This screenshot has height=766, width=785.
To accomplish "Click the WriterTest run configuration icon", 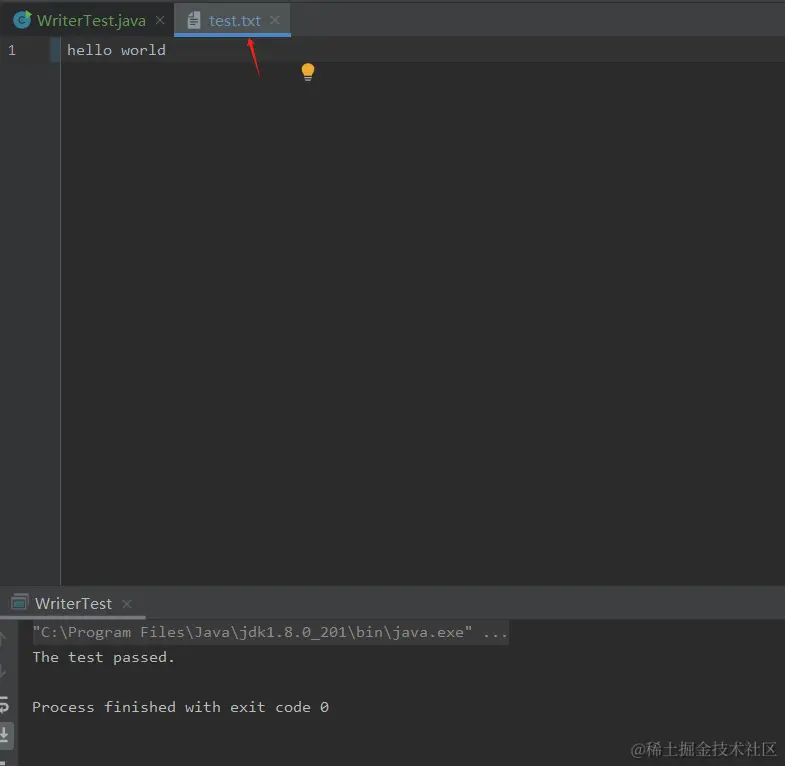I will (x=20, y=602).
